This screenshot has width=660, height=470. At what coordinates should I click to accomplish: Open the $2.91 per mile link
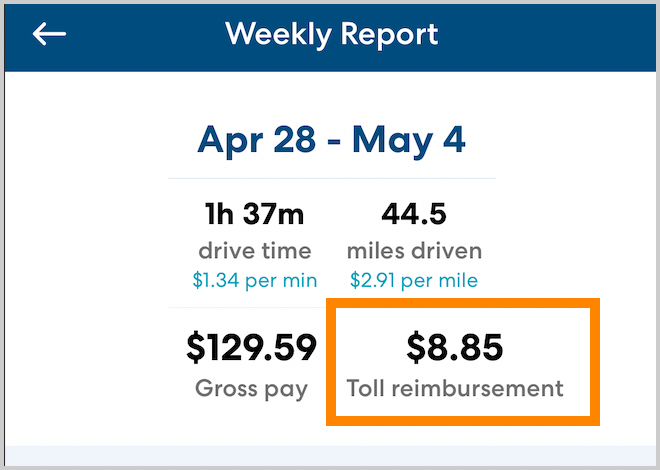coord(414,279)
